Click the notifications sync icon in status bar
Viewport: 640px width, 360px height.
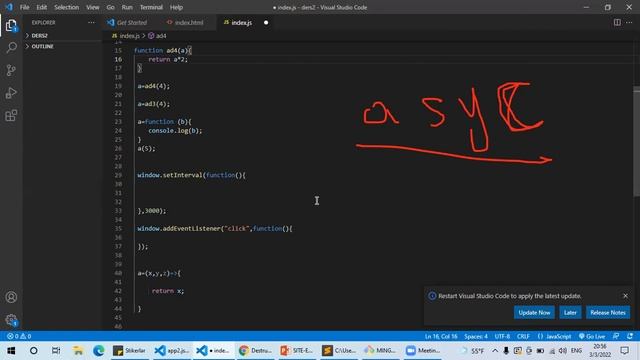click(x=630, y=336)
